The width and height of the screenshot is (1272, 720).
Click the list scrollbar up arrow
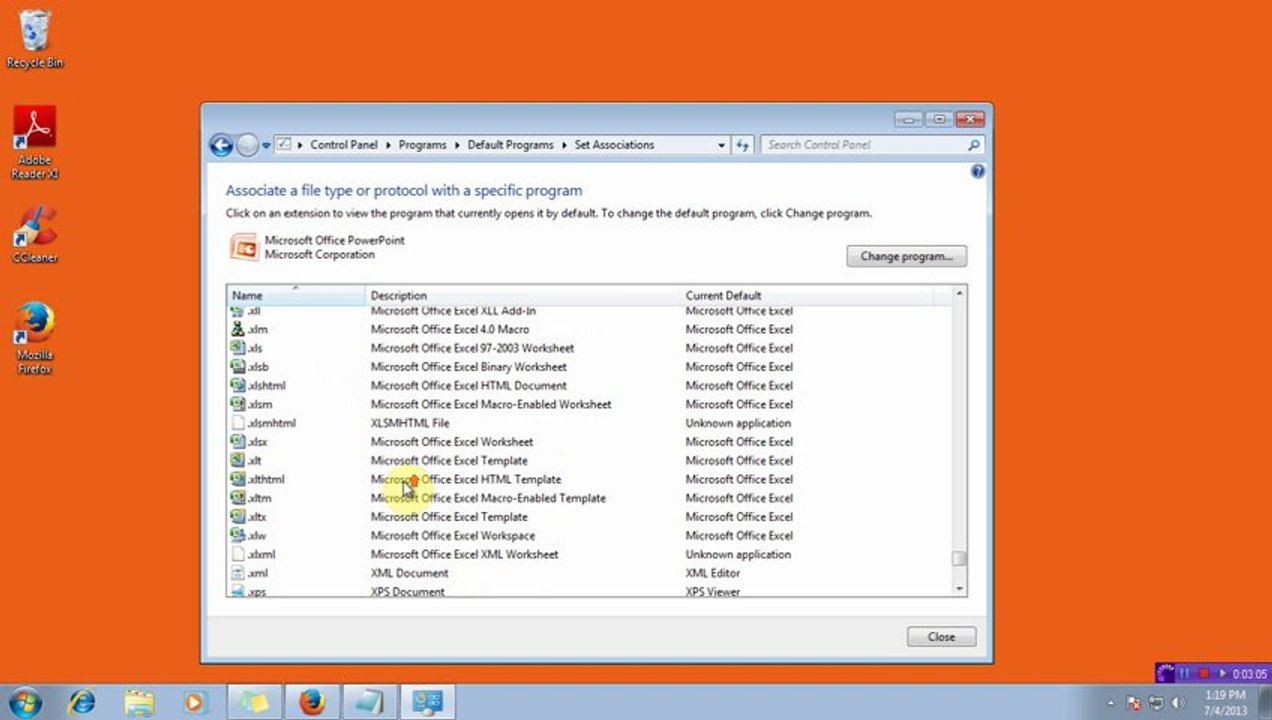(x=959, y=293)
